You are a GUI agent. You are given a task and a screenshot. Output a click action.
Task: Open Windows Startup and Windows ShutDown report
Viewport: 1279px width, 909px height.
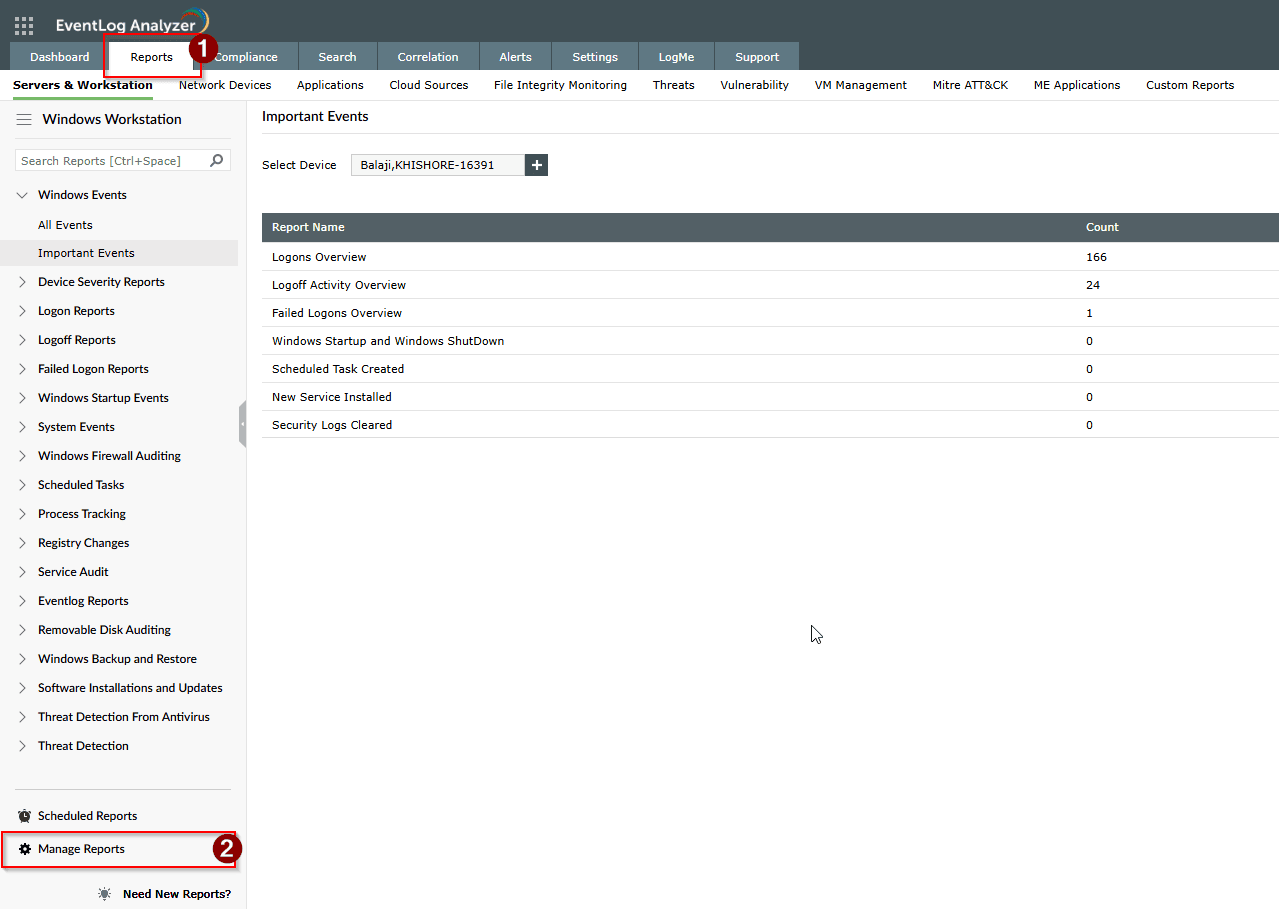tap(388, 341)
